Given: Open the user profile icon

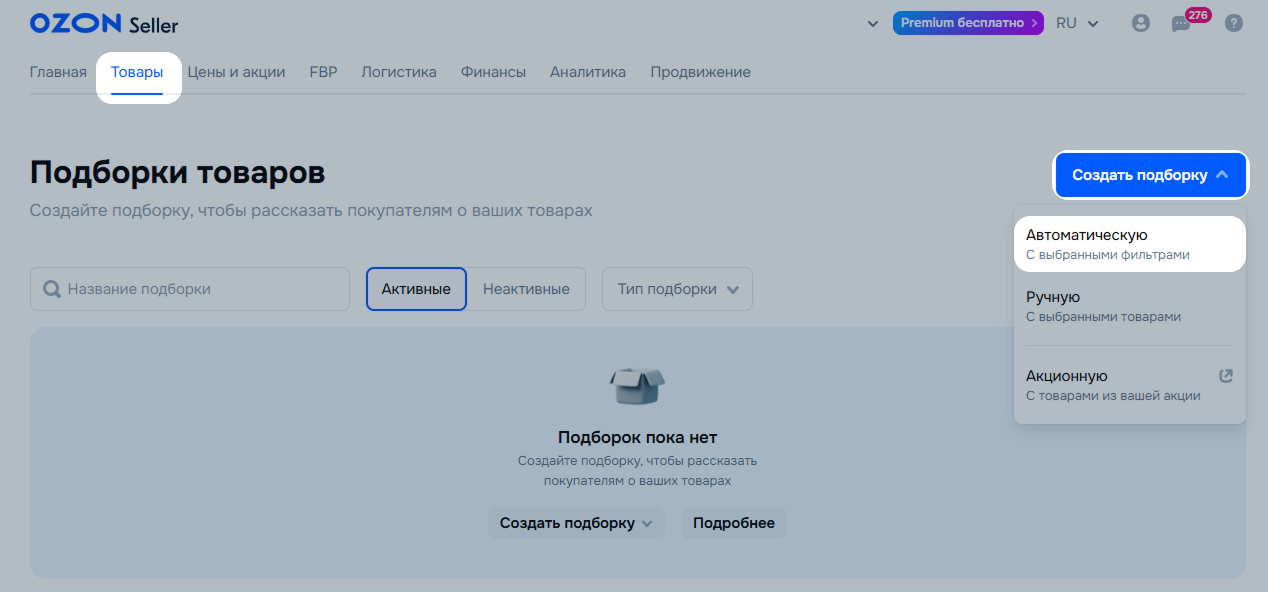Looking at the screenshot, I should [x=1140, y=23].
